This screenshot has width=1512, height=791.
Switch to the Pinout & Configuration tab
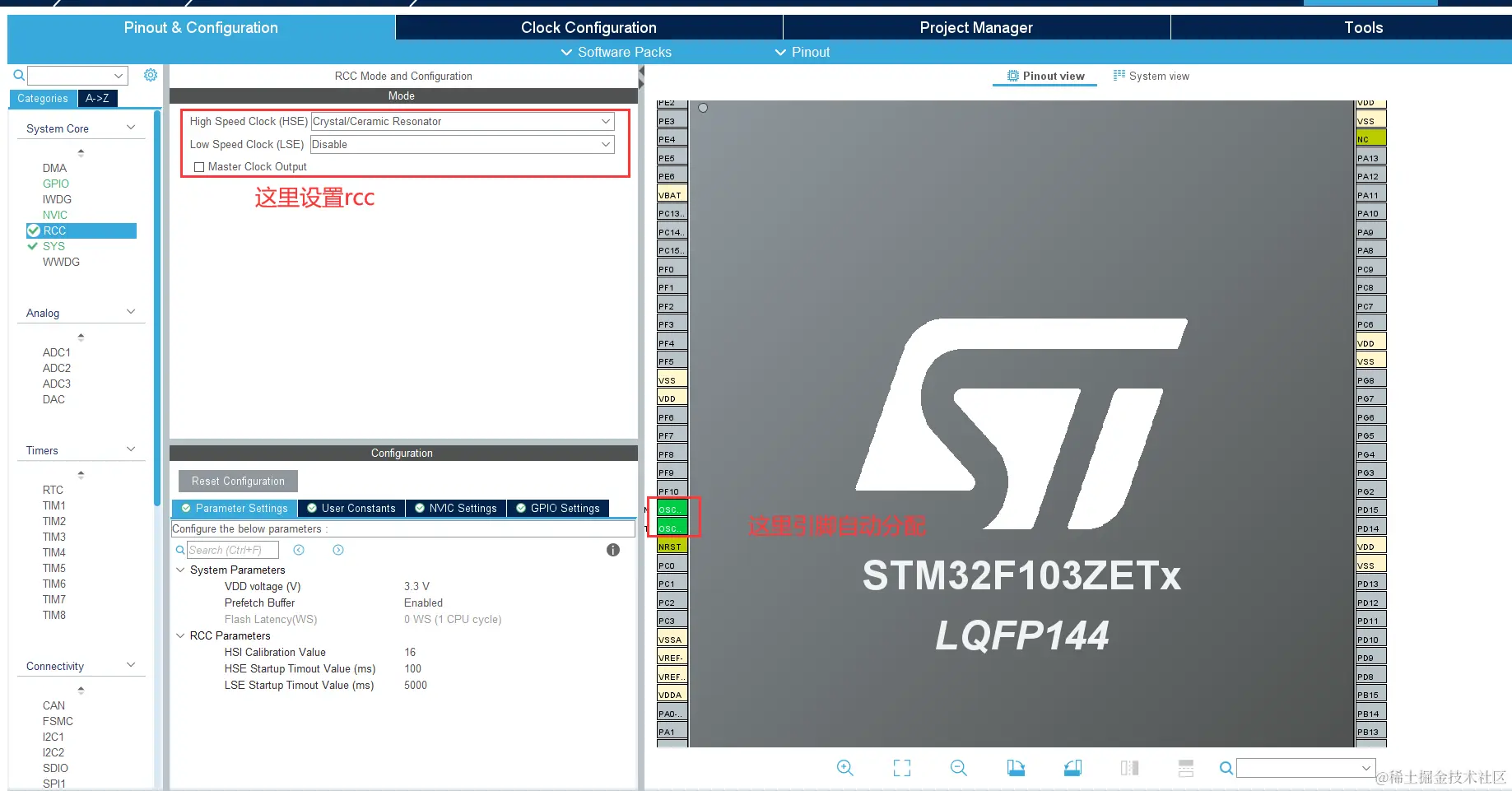click(x=201, y=27)
